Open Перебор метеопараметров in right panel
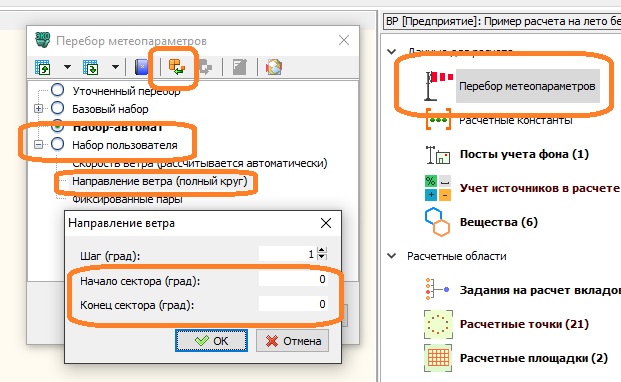Image resolution: width=621 pixels, height=382 pixels. 527,86
